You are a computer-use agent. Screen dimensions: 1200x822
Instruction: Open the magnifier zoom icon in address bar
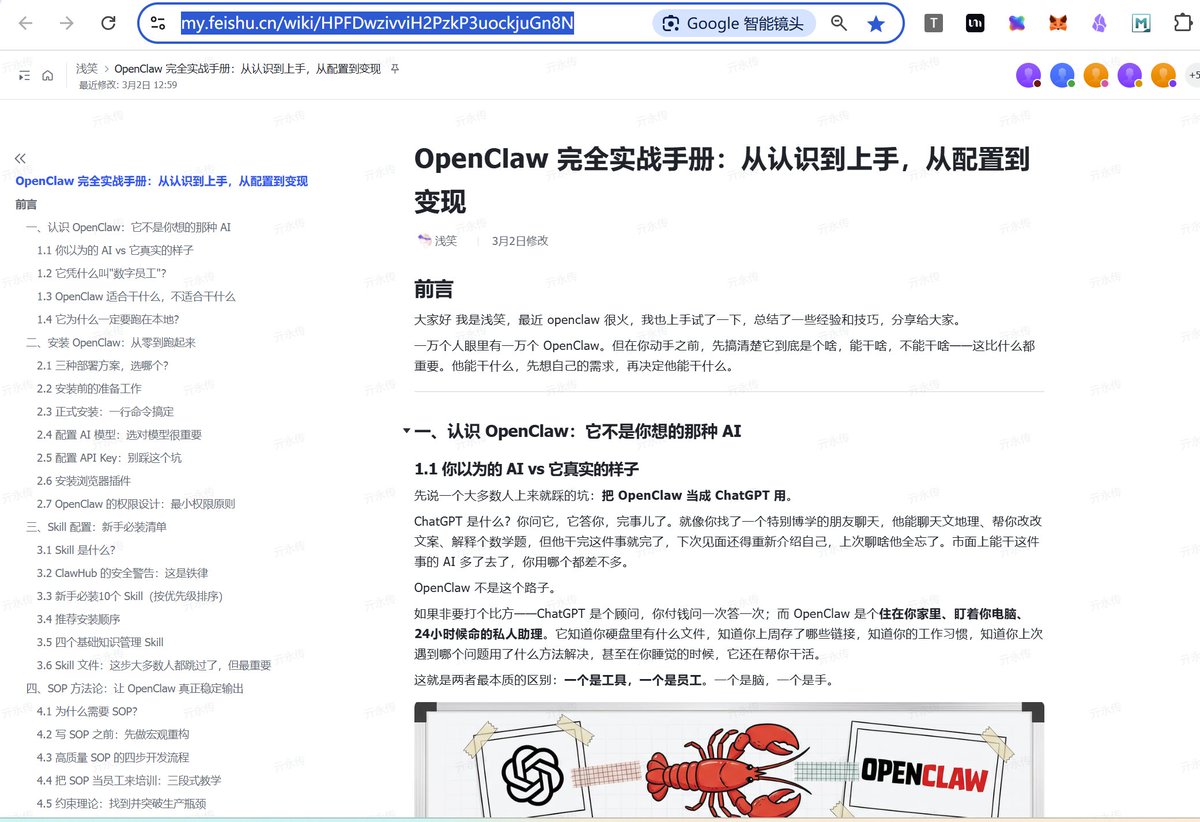[x=839, y=21]
